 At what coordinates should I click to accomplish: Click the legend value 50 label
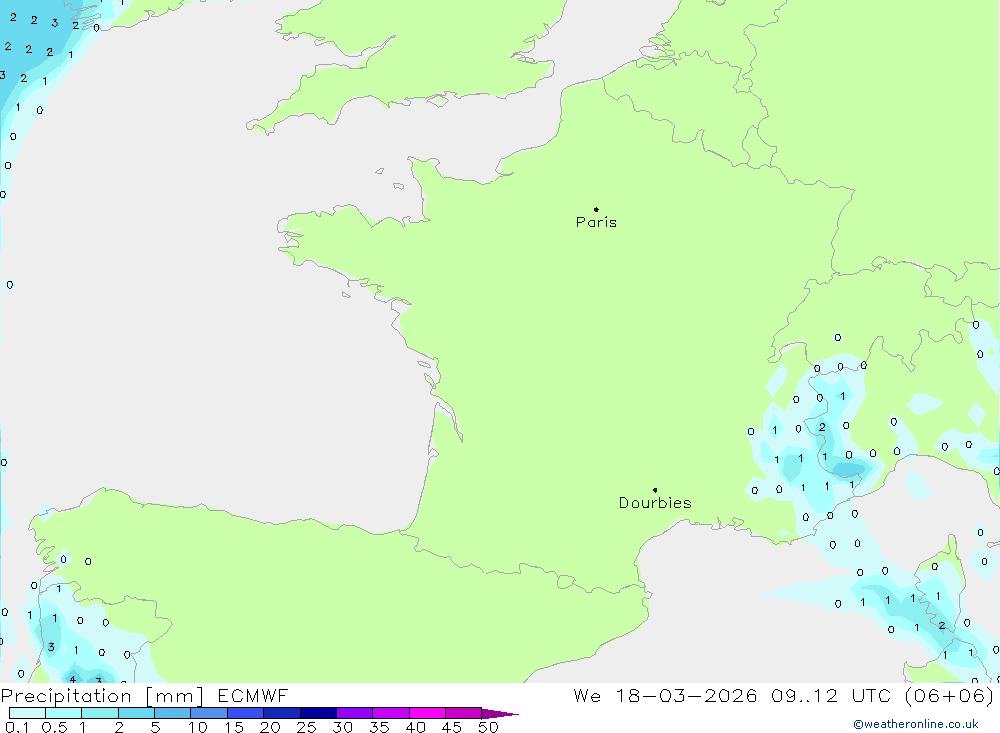[488, 727]
